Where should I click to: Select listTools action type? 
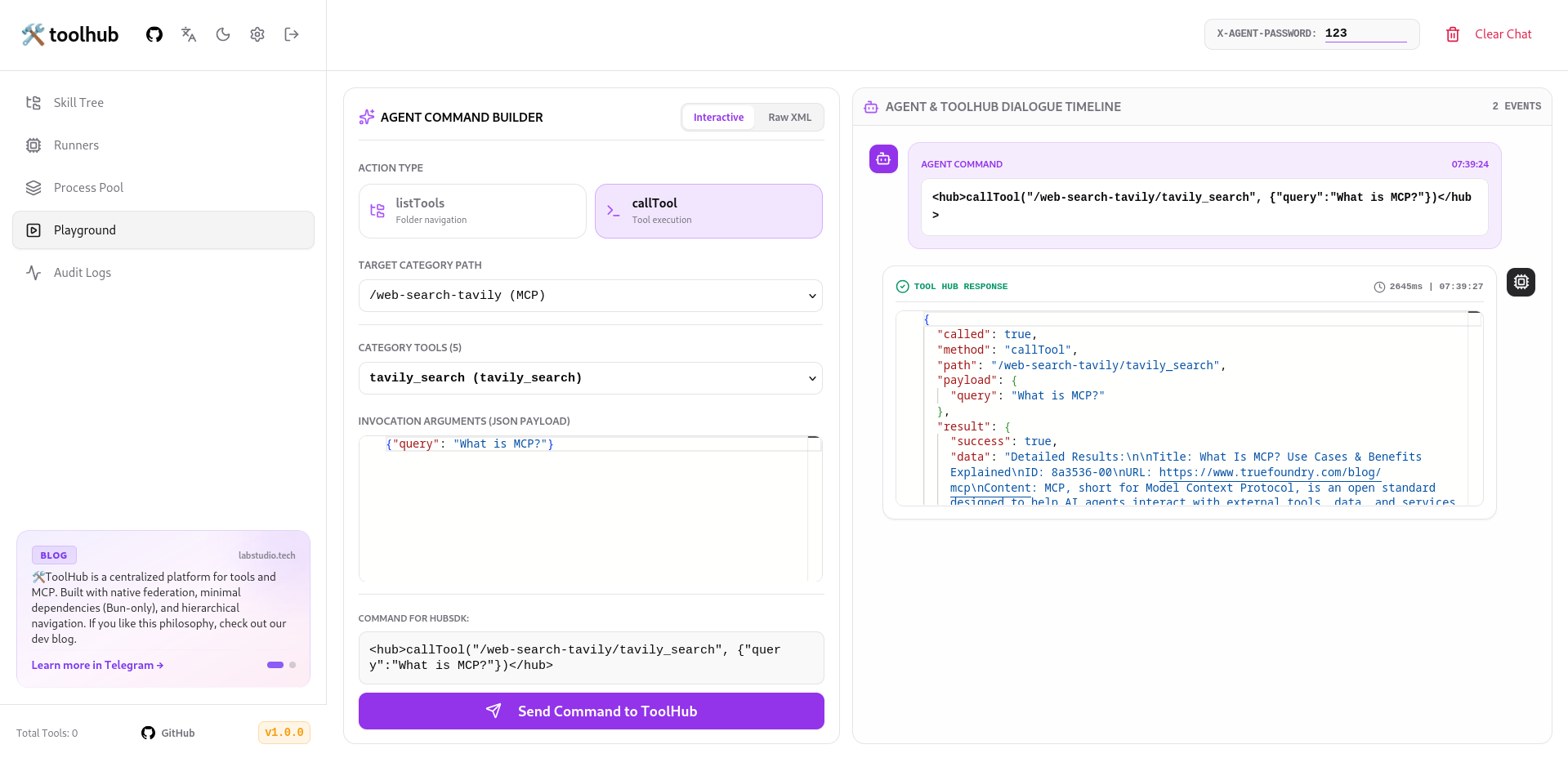click(x=472, y=211)
